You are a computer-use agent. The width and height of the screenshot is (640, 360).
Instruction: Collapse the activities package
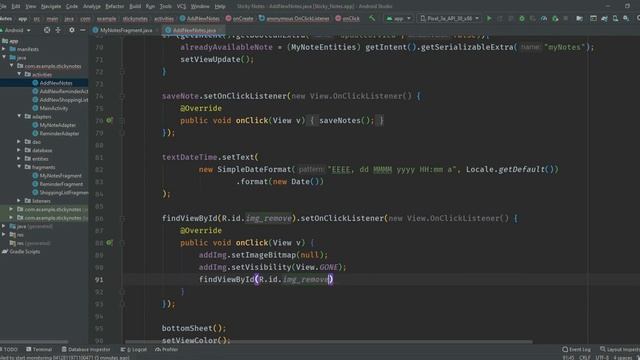click(19, 74)
